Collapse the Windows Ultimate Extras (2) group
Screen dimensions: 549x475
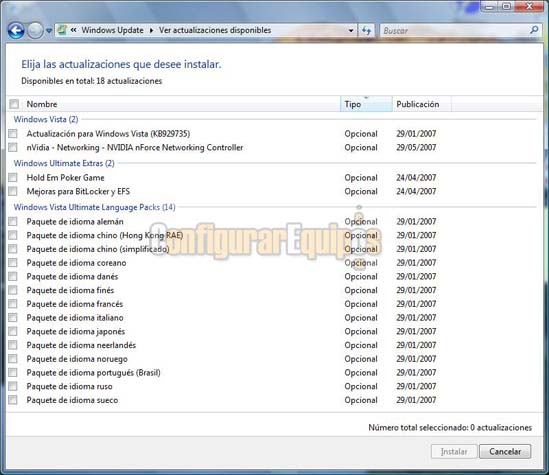tap(64, 163)
